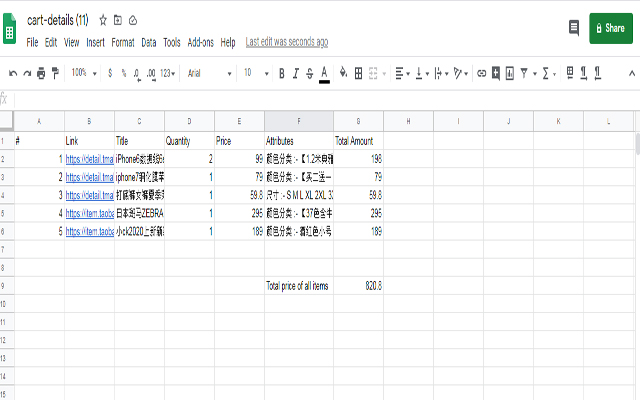
Task: Click the move to folder icon
Action: [118, 20]
